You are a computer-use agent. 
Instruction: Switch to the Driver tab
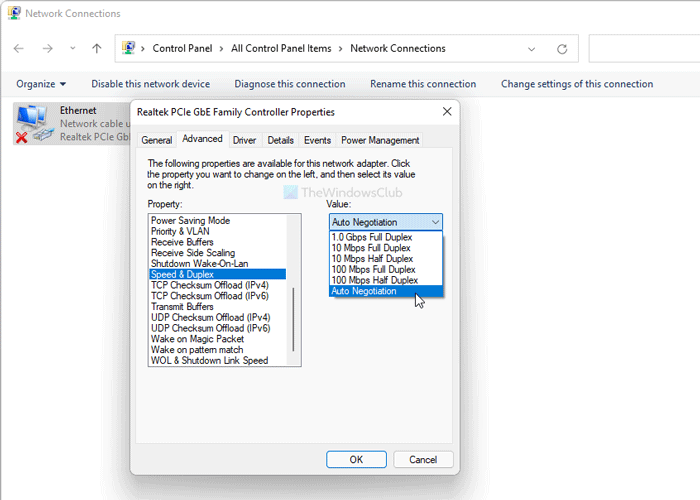tap(244, 140)
